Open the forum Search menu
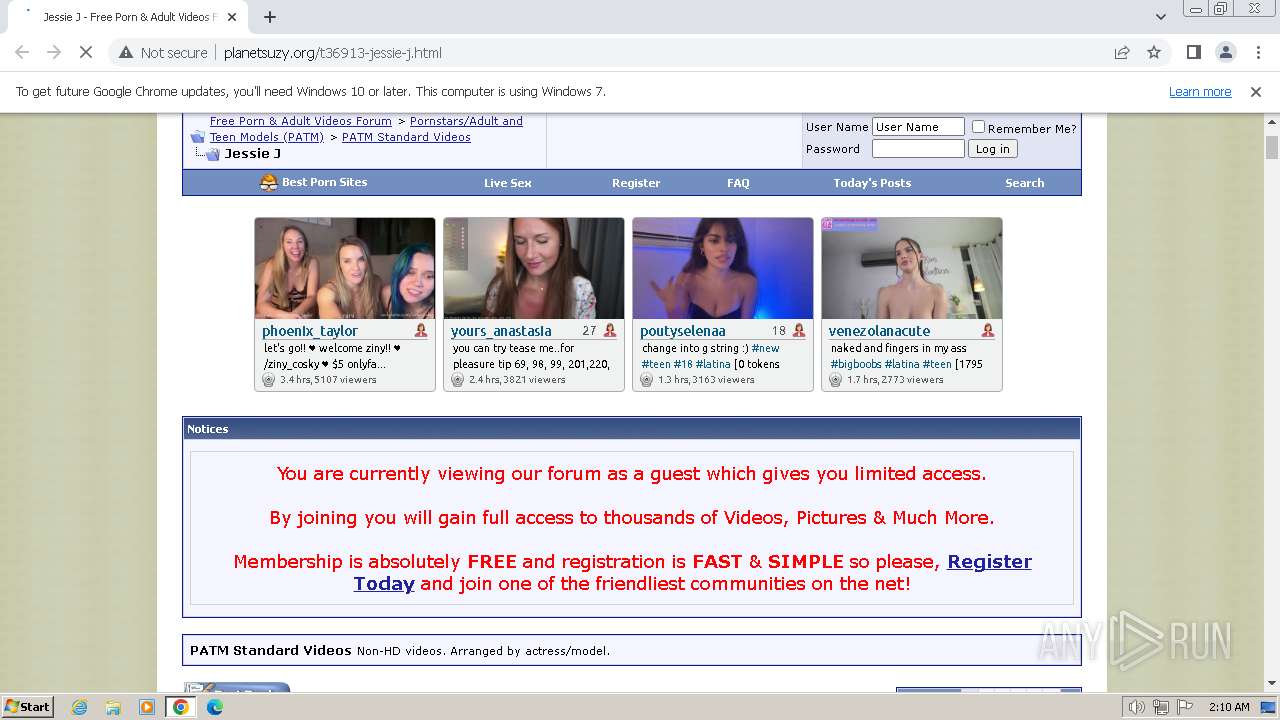1280x720 pixels. [1025, 183]
